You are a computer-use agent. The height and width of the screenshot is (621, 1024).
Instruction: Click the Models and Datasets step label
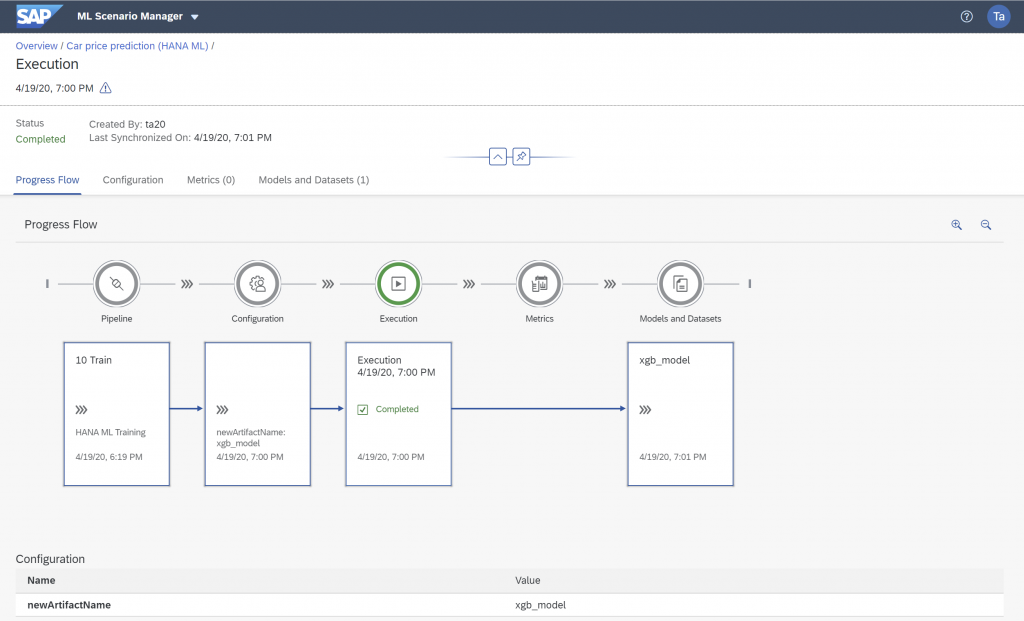click(x=680, y=319)
